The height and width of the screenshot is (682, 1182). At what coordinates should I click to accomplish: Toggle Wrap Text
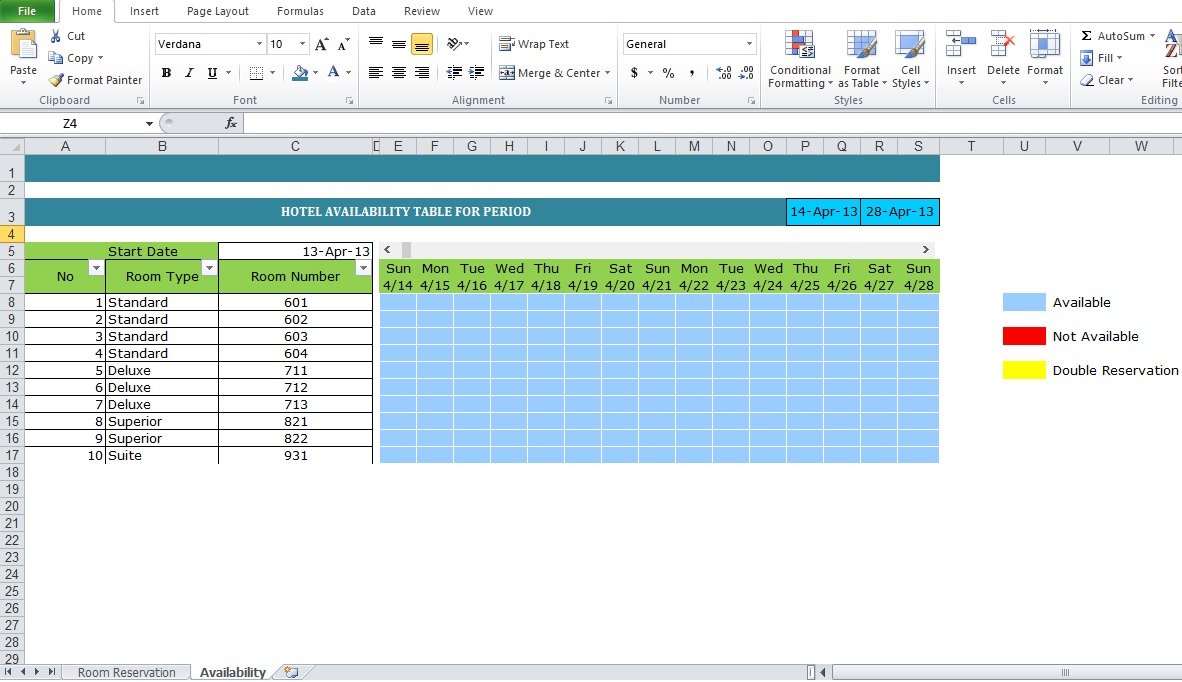[534, 44]
